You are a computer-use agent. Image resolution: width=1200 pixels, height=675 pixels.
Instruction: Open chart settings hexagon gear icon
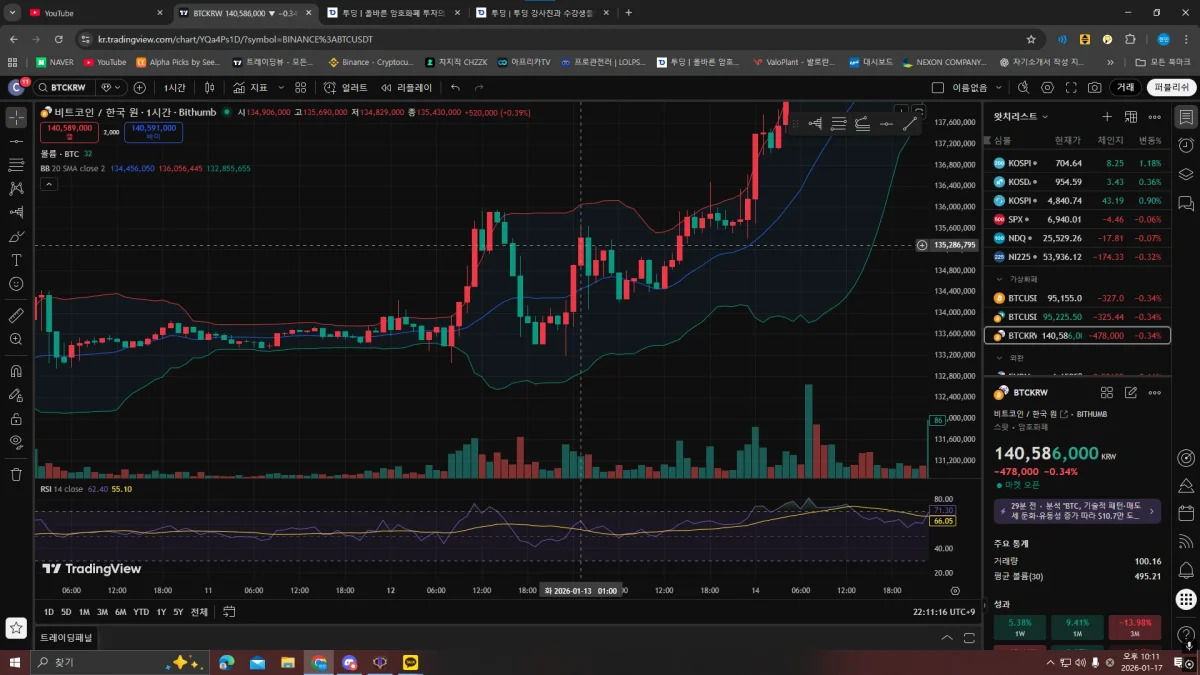1047,88
